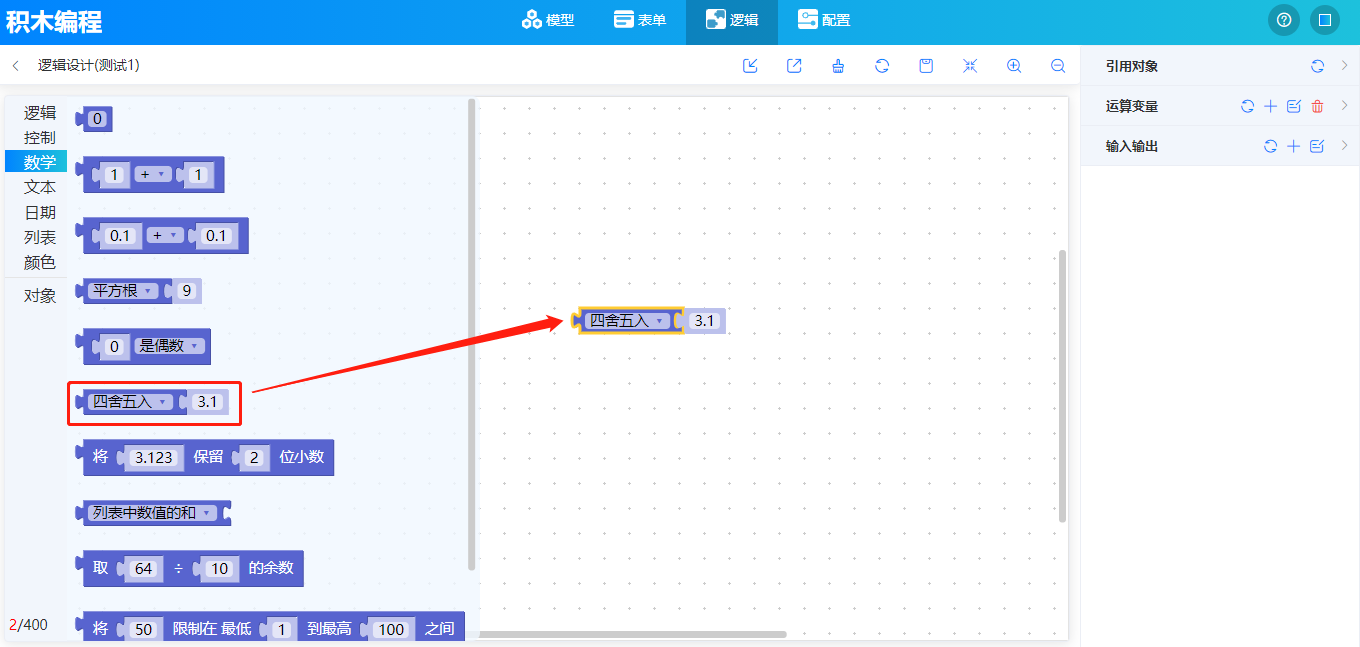Click the zoom-in magnifier icon

tap(1014, 66)
